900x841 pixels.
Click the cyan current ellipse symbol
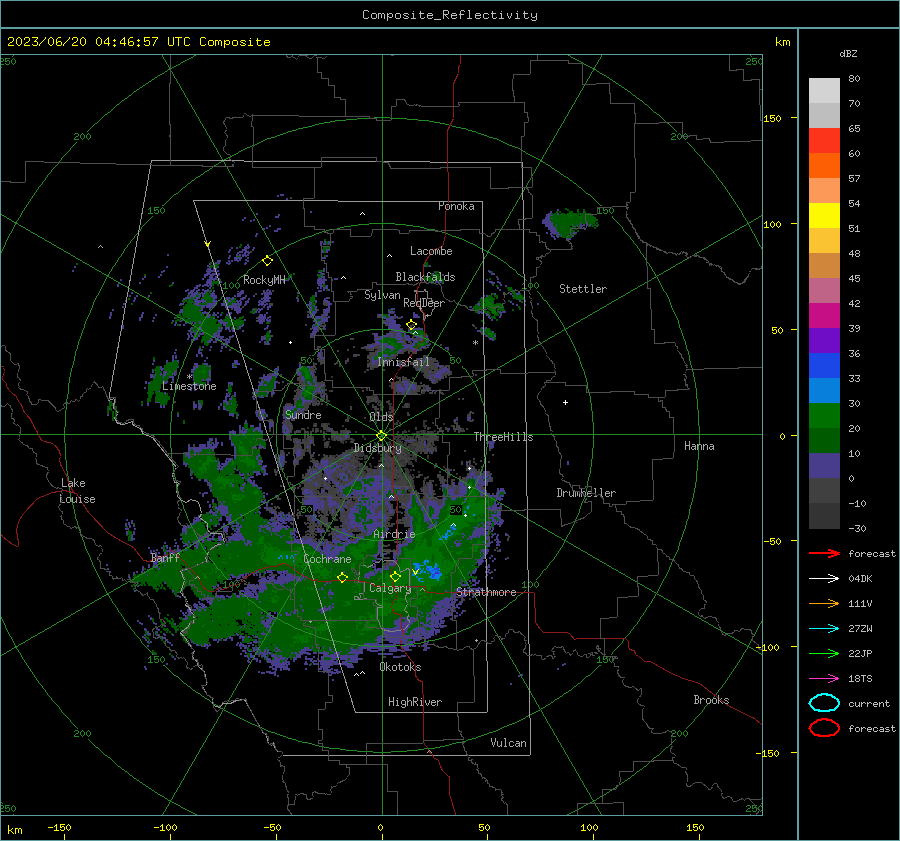point(824,703)
